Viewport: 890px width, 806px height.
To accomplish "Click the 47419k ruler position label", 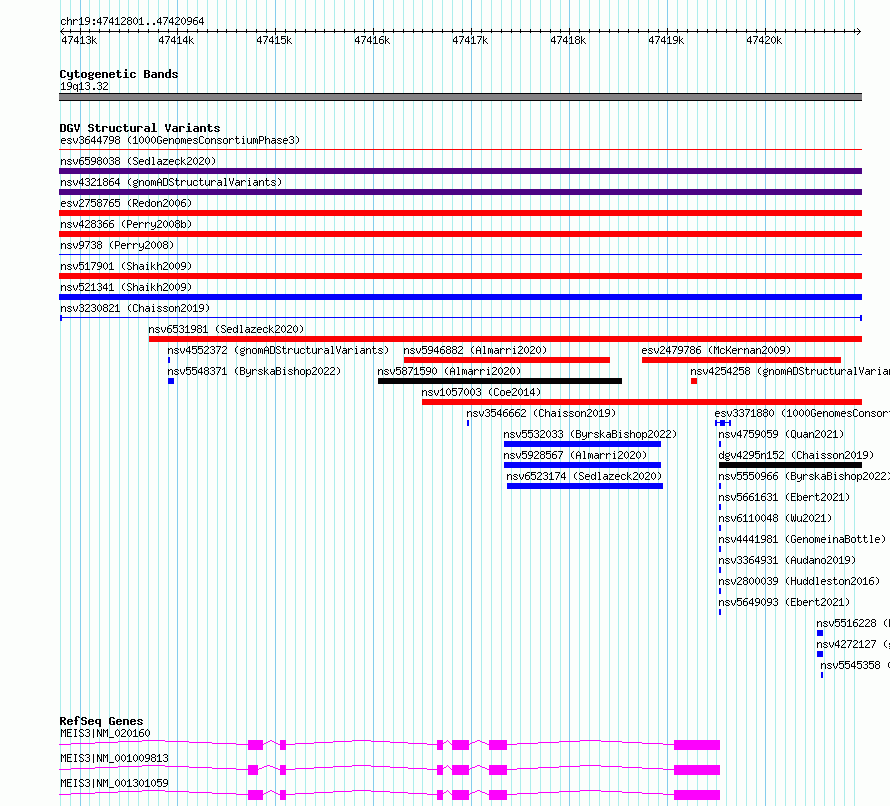I will click(x=666, y=40).
